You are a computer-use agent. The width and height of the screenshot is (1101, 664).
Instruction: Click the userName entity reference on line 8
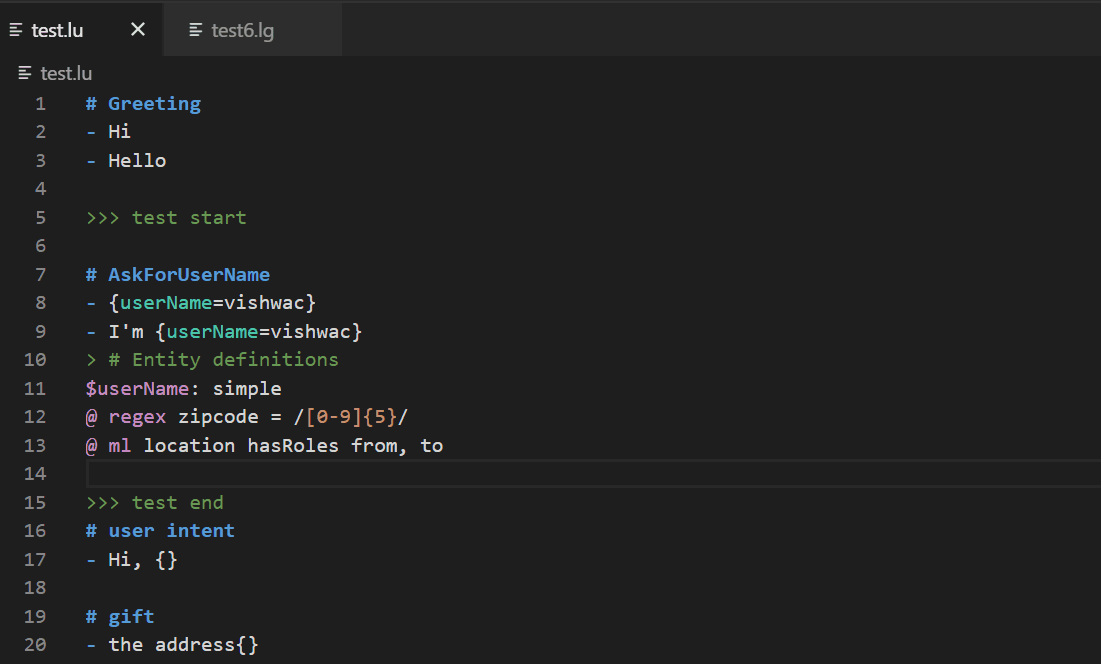click(x=166, y=302)
